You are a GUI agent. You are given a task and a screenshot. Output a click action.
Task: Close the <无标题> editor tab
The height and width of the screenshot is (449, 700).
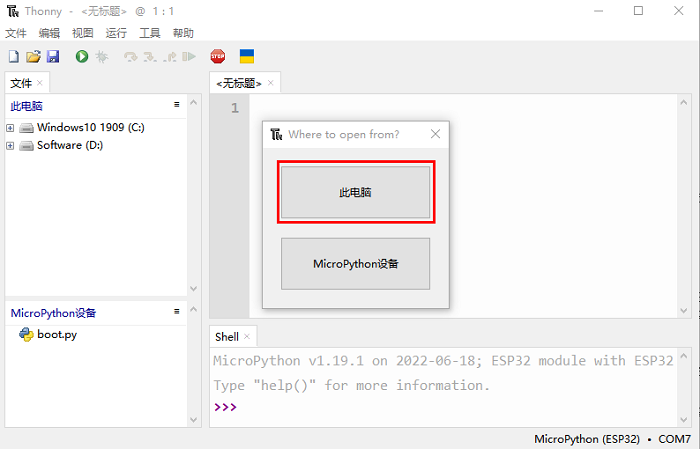point(270,84)
